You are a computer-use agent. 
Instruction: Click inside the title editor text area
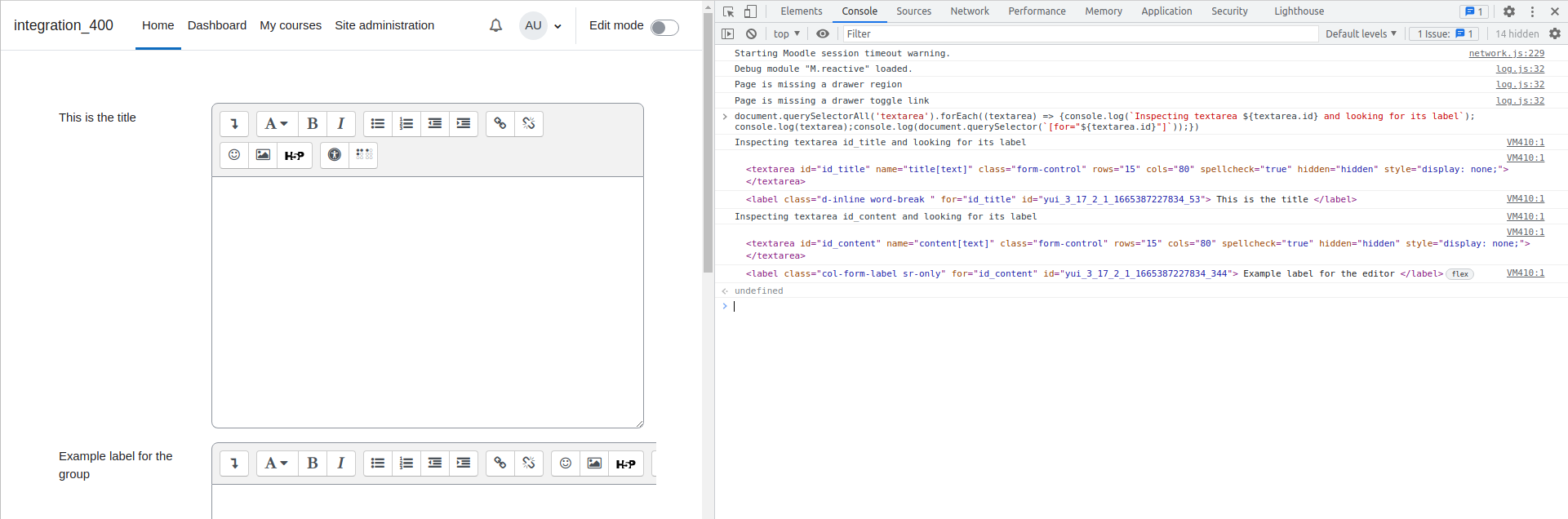tap(428, 302)
